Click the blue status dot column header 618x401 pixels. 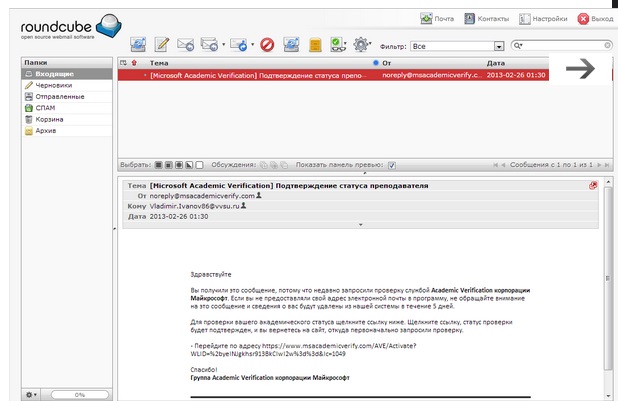pos(376,63)
